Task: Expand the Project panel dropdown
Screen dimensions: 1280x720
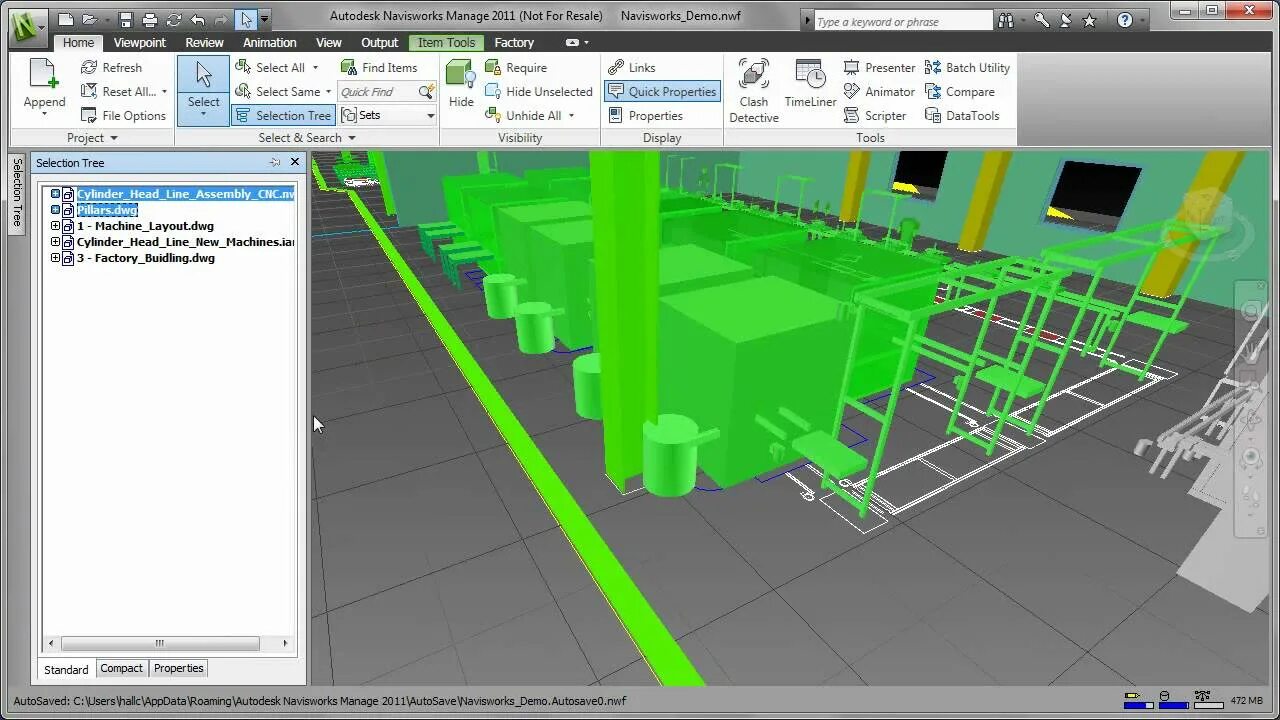Action: pyautogui.click(x=92, y=138)
